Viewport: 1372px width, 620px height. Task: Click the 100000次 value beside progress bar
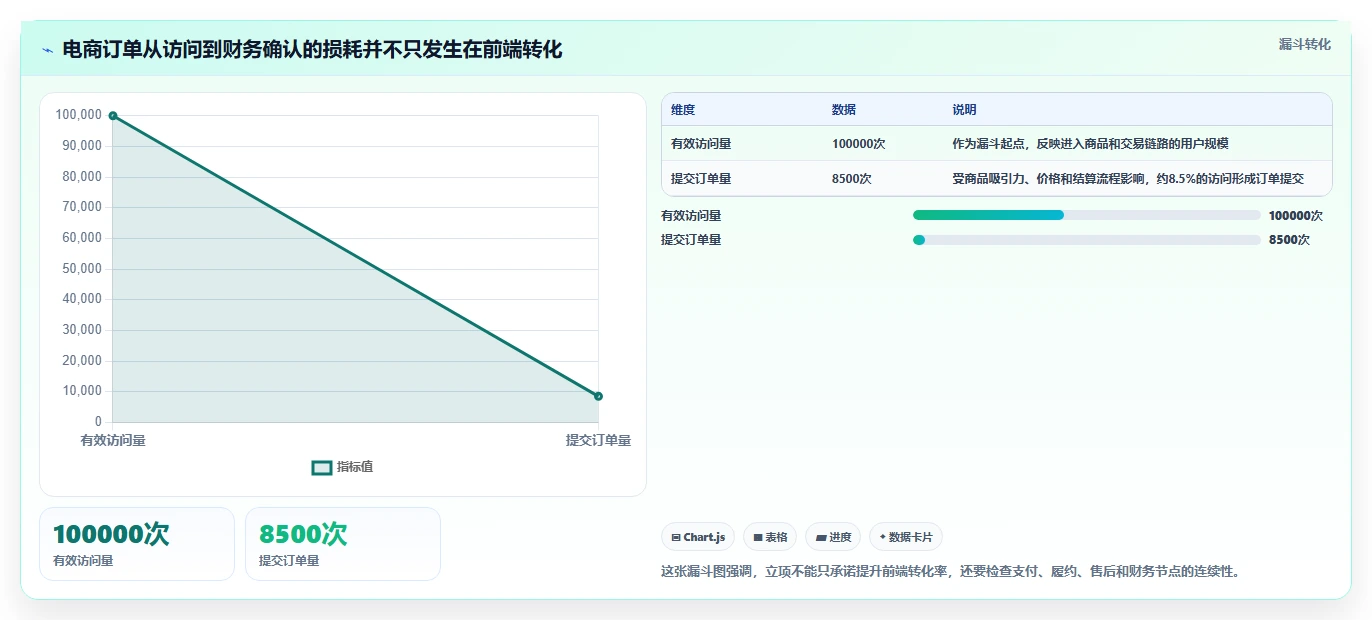pos(1295,215)
